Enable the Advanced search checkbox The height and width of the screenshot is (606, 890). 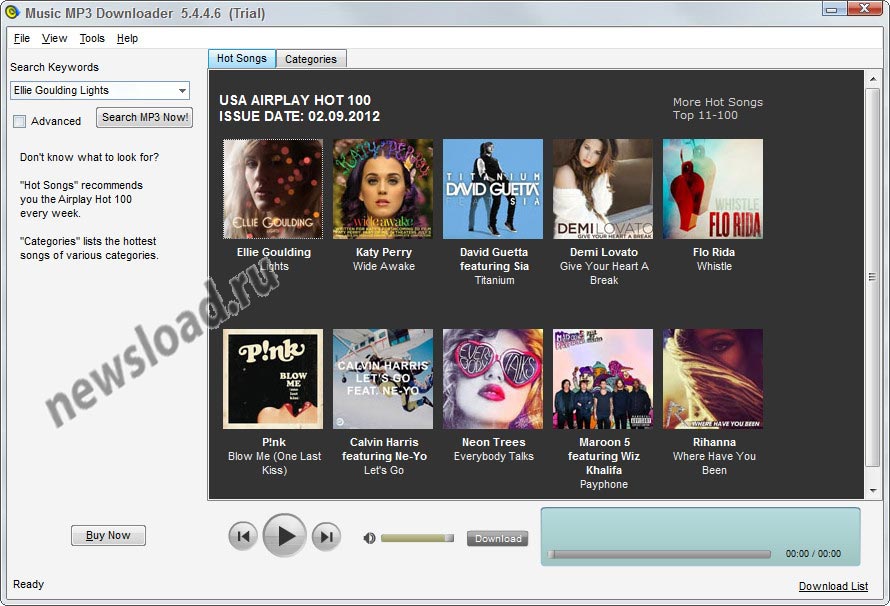20,121
